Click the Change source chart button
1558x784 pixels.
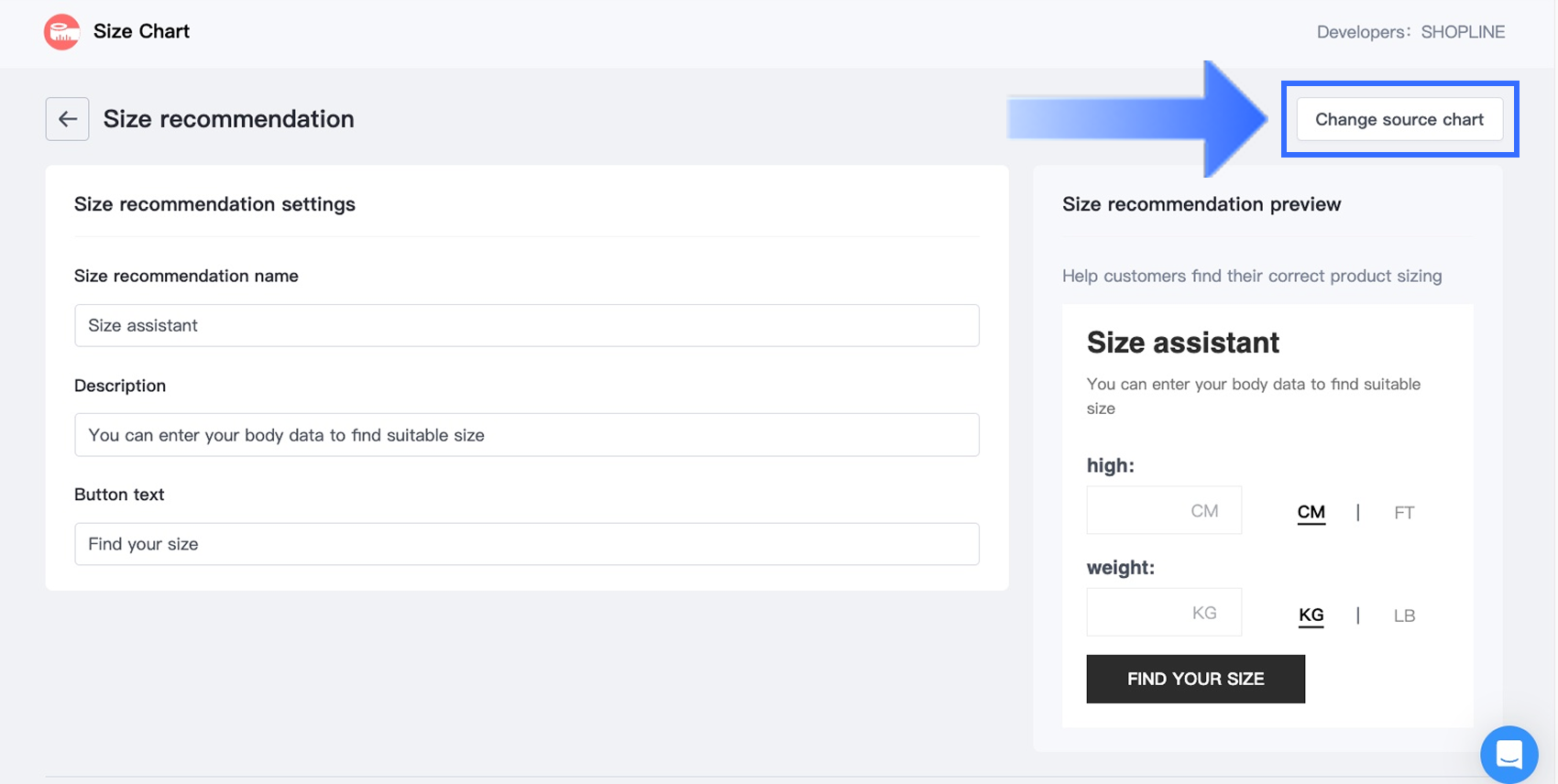[1399, 119]
